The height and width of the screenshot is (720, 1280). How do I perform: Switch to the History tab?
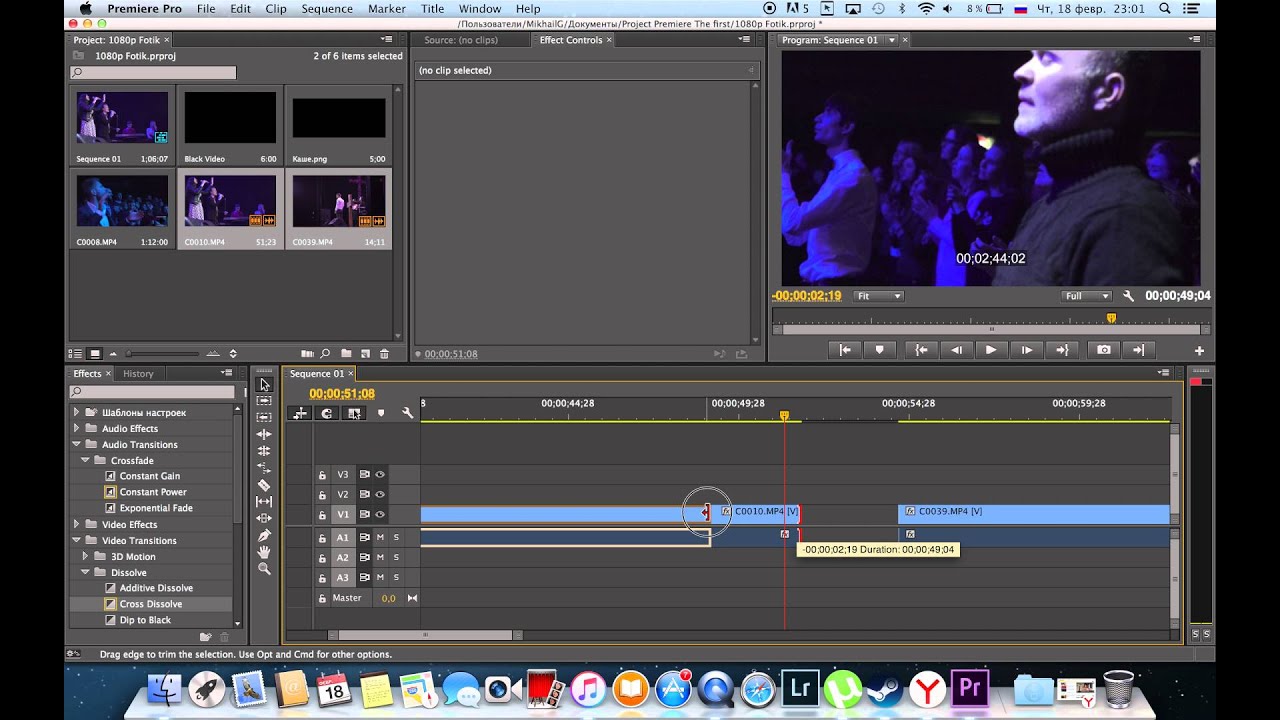coord(138,374)
